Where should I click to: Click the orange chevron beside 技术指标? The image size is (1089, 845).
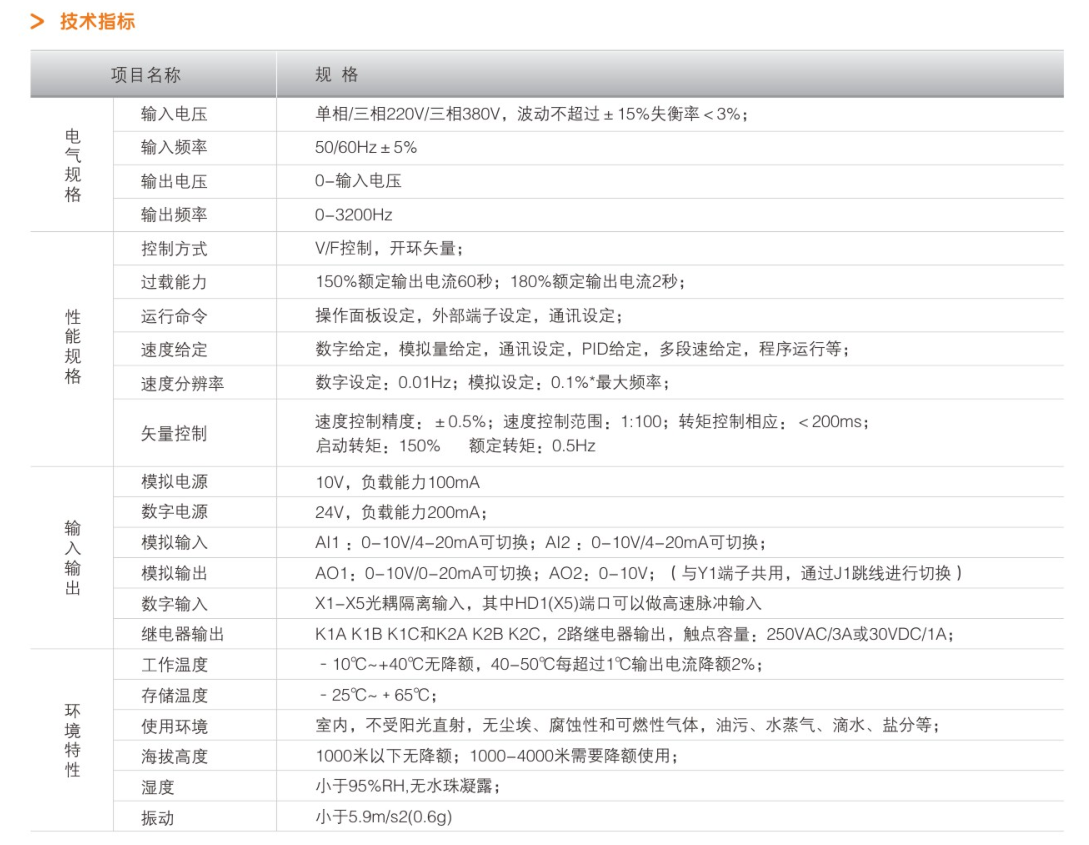pos(37,22)
